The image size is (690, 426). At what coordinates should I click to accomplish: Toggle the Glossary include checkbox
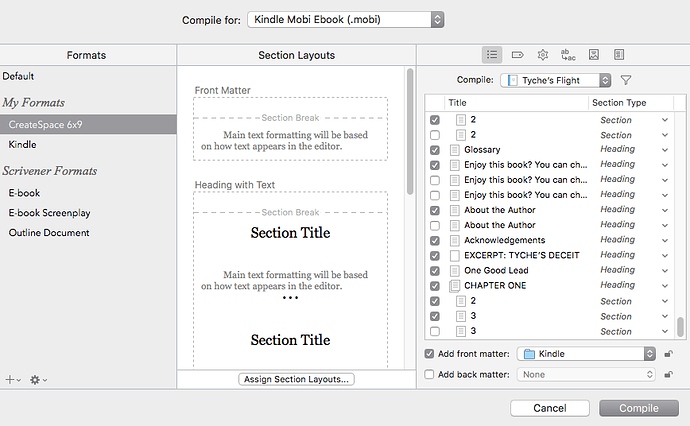[435, 150]
